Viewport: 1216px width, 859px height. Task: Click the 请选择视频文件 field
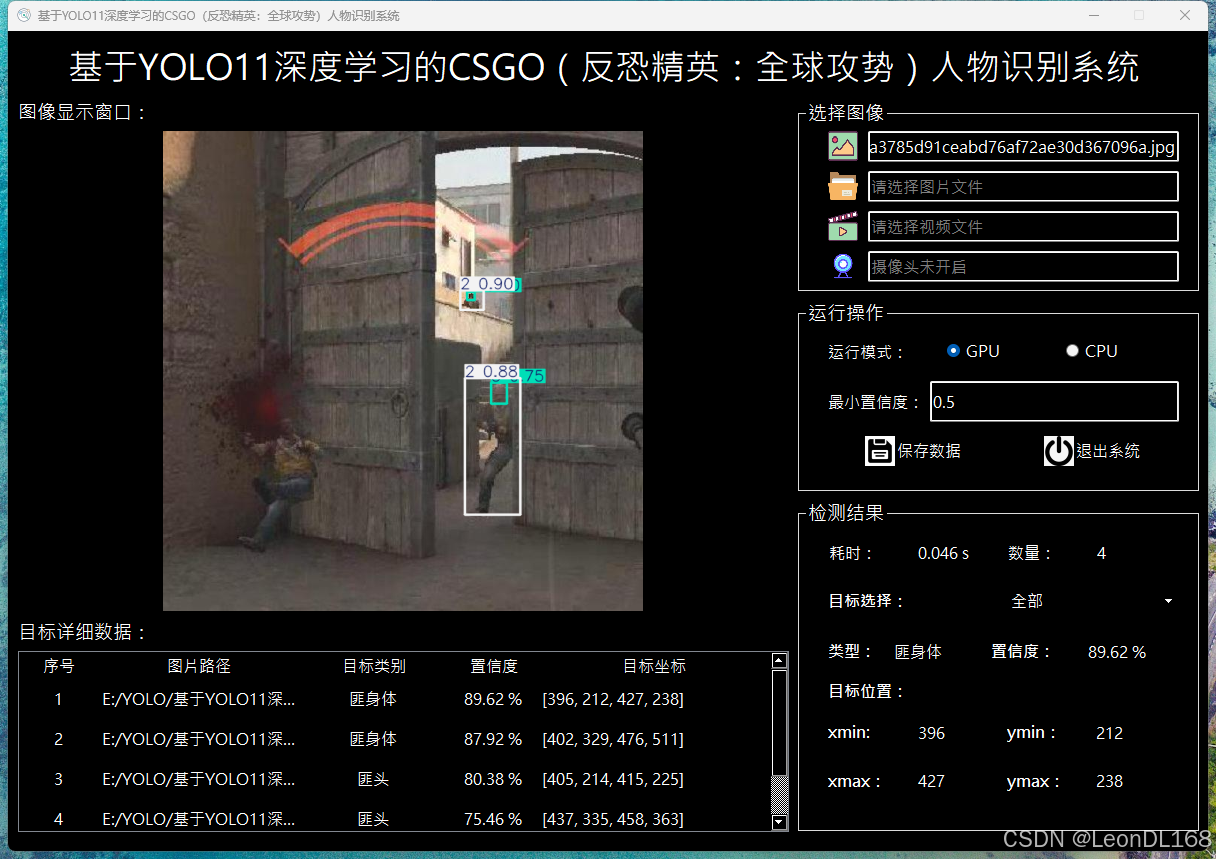[x=1023, y=227]
